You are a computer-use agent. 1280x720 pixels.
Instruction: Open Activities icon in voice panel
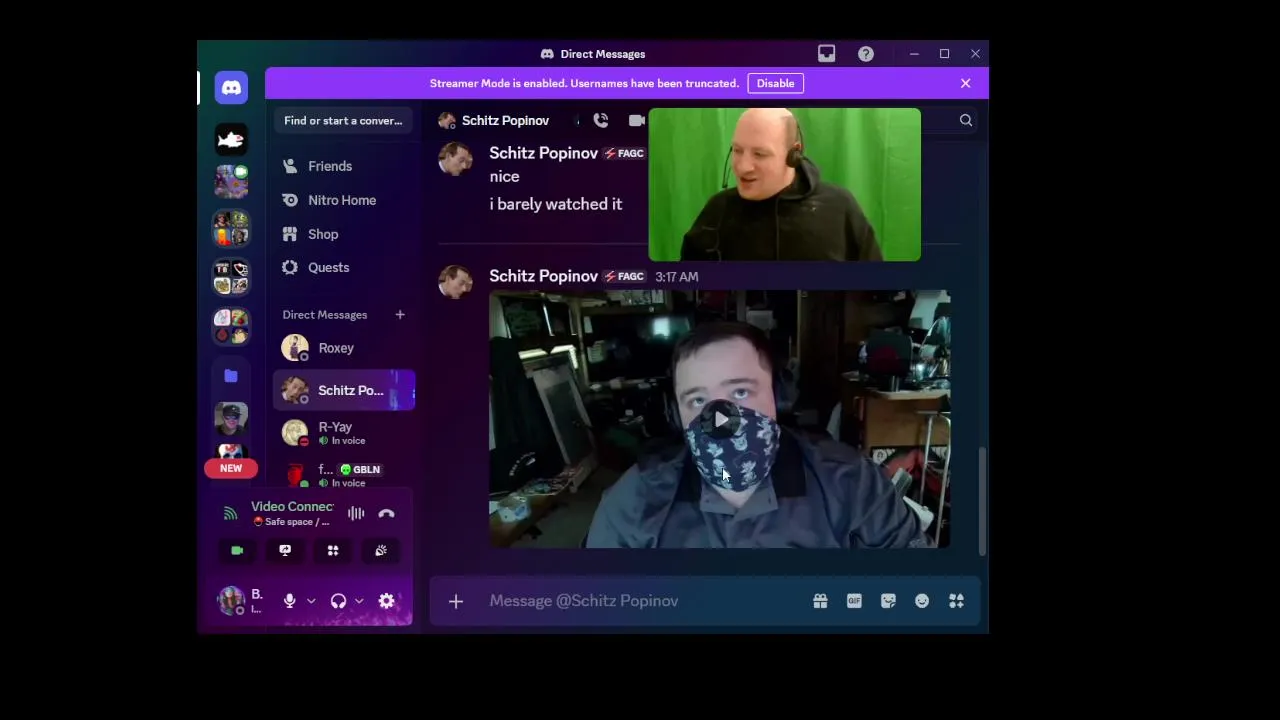(333, 550)
